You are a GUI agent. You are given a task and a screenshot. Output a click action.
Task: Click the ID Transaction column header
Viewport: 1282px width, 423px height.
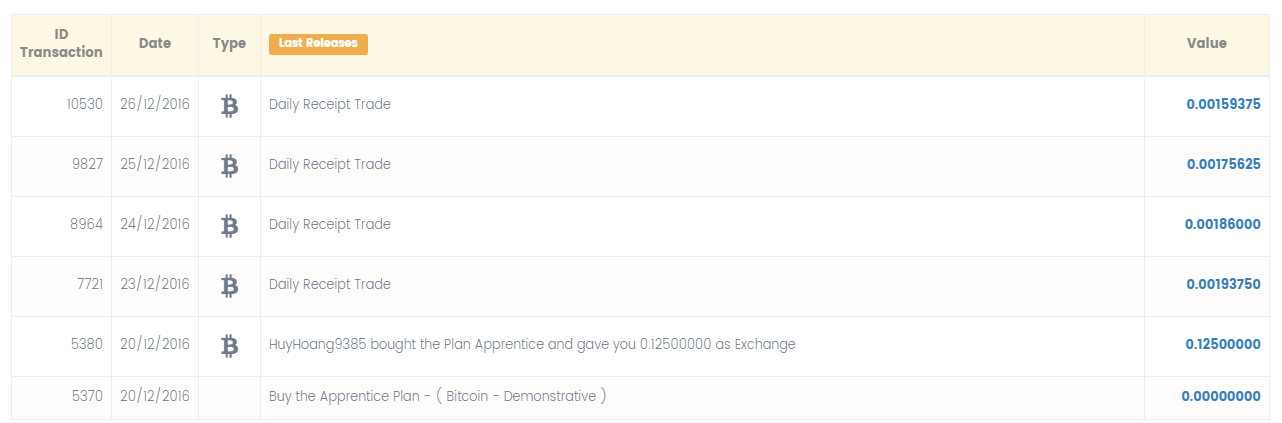click(61, 44)
